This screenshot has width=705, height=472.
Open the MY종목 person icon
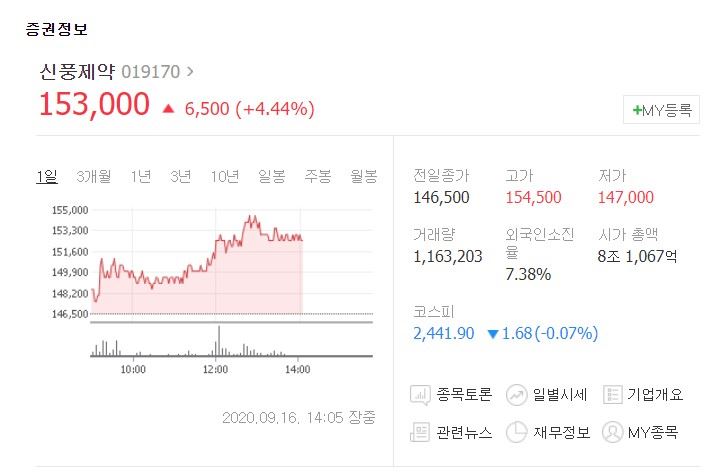(612, 432)
